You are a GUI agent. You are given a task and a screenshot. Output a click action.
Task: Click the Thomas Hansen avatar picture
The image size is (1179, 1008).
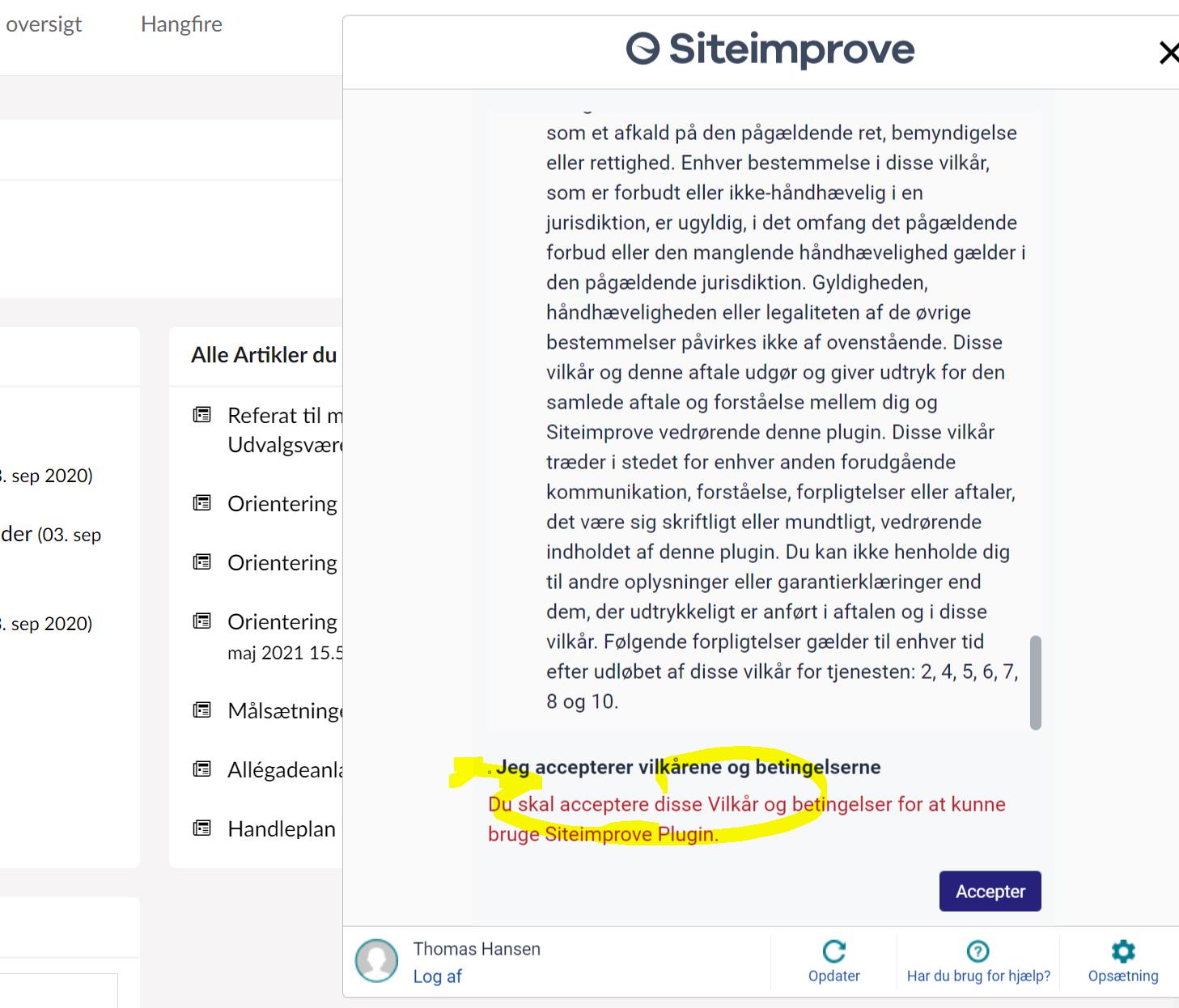pos(376,960)
